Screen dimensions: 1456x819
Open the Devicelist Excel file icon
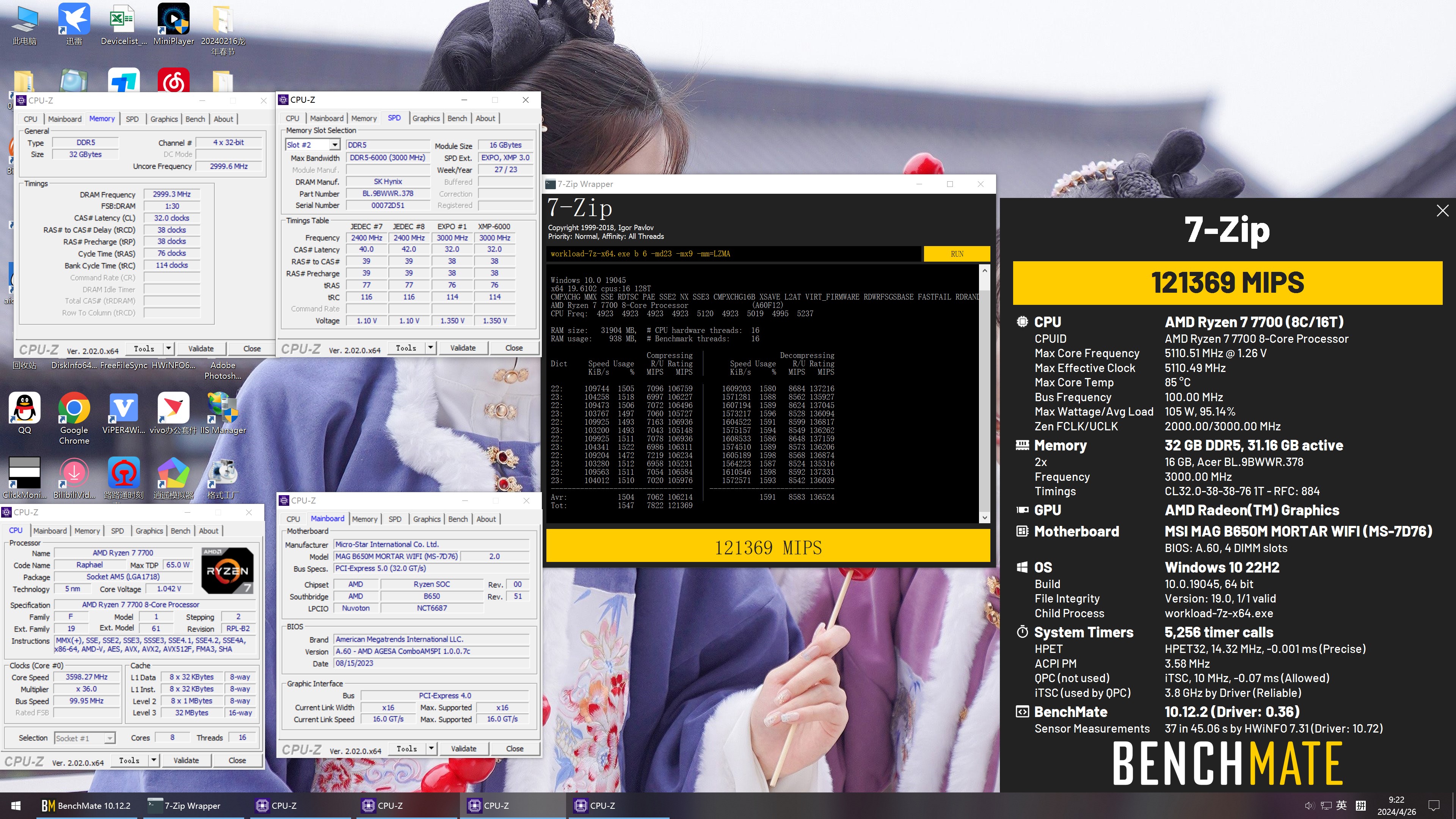[x=123, y=24]
